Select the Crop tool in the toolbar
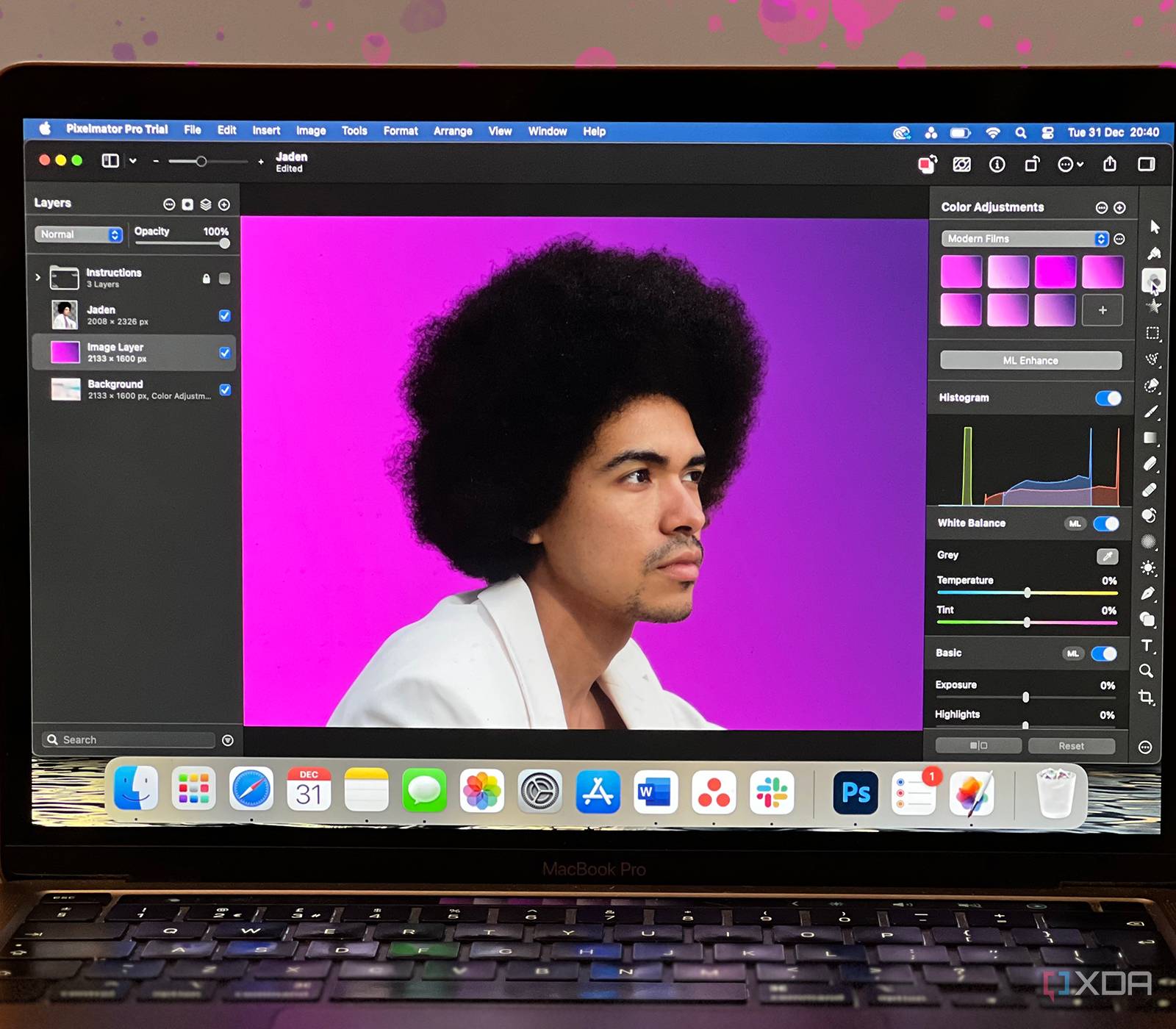The image size is (1176, 1029). pos(1146,697)
